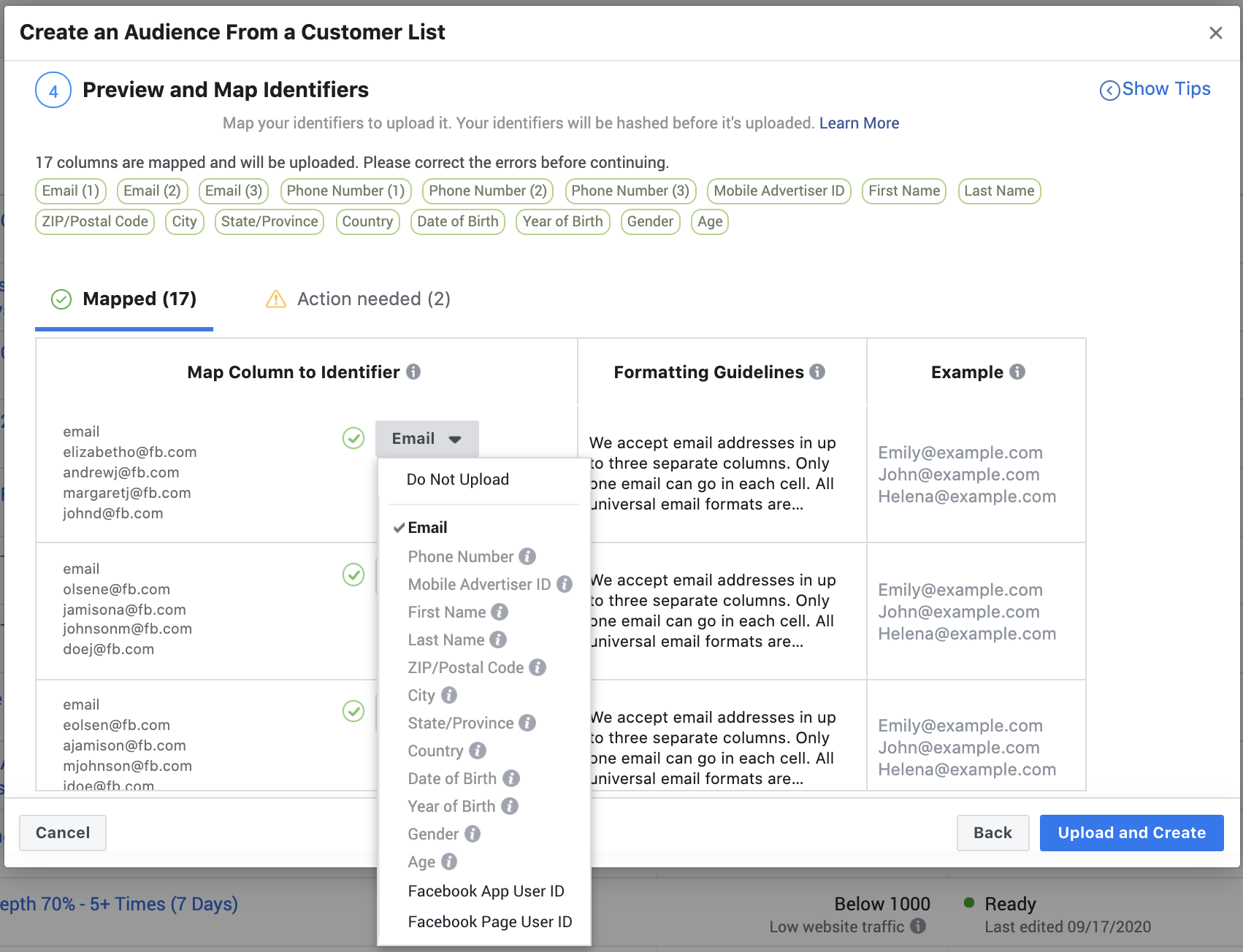Click green check icon on Mapped tab
This screenshot has height=952, width=1243.
(x=61, y=299)
